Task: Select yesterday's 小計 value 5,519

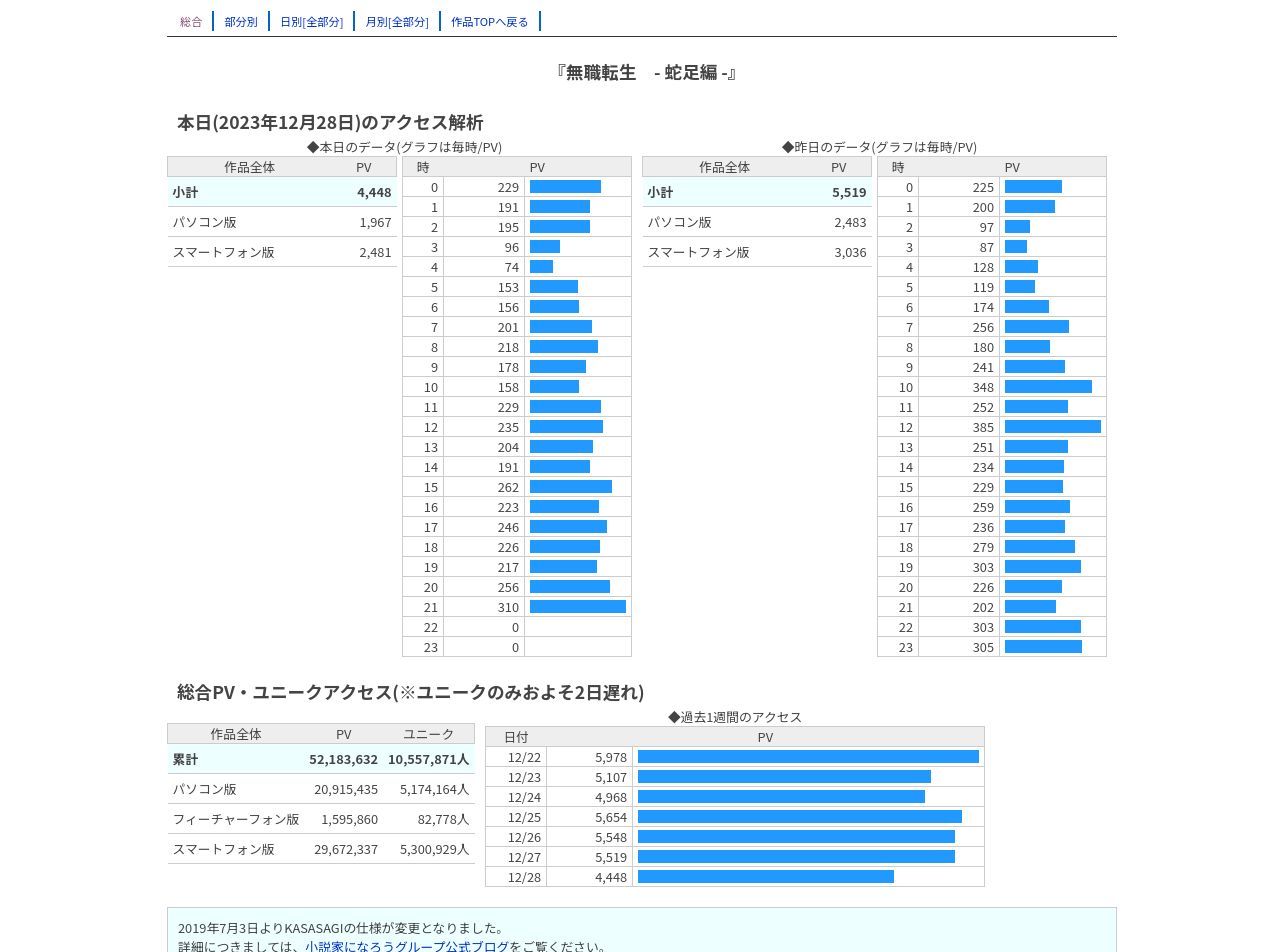Action: pos(849,192)
